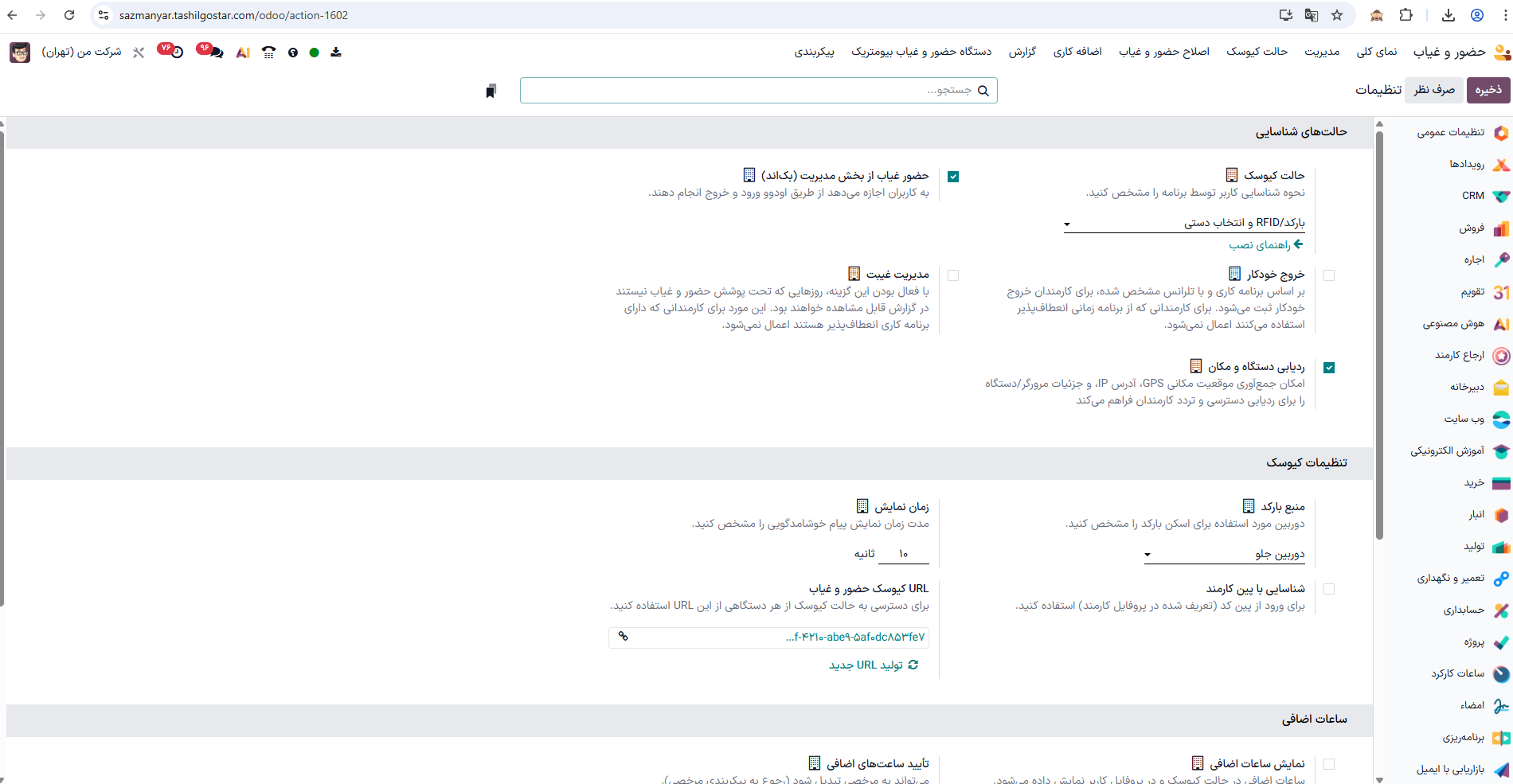Open the user avatar menu
The height and width of the screenshot is (784, 1513).
point(20,53)
